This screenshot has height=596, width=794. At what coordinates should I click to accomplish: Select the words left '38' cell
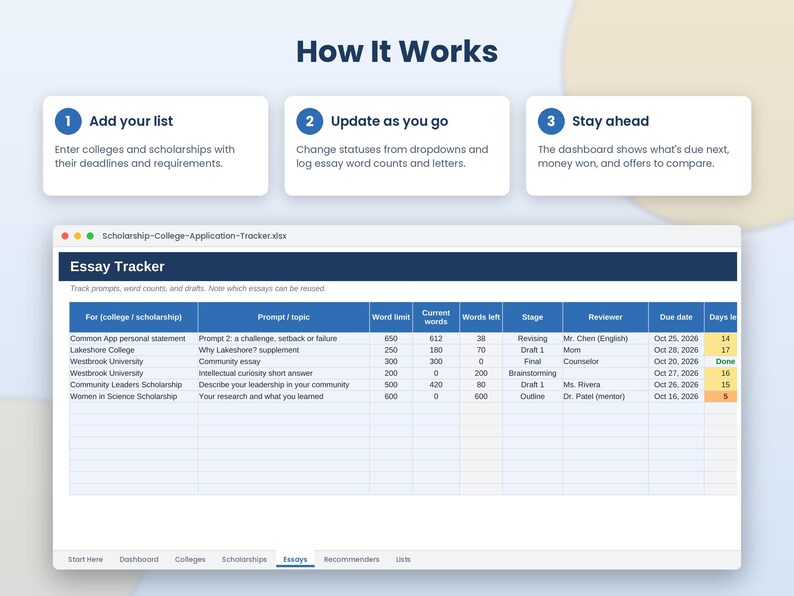pos(481,338)
